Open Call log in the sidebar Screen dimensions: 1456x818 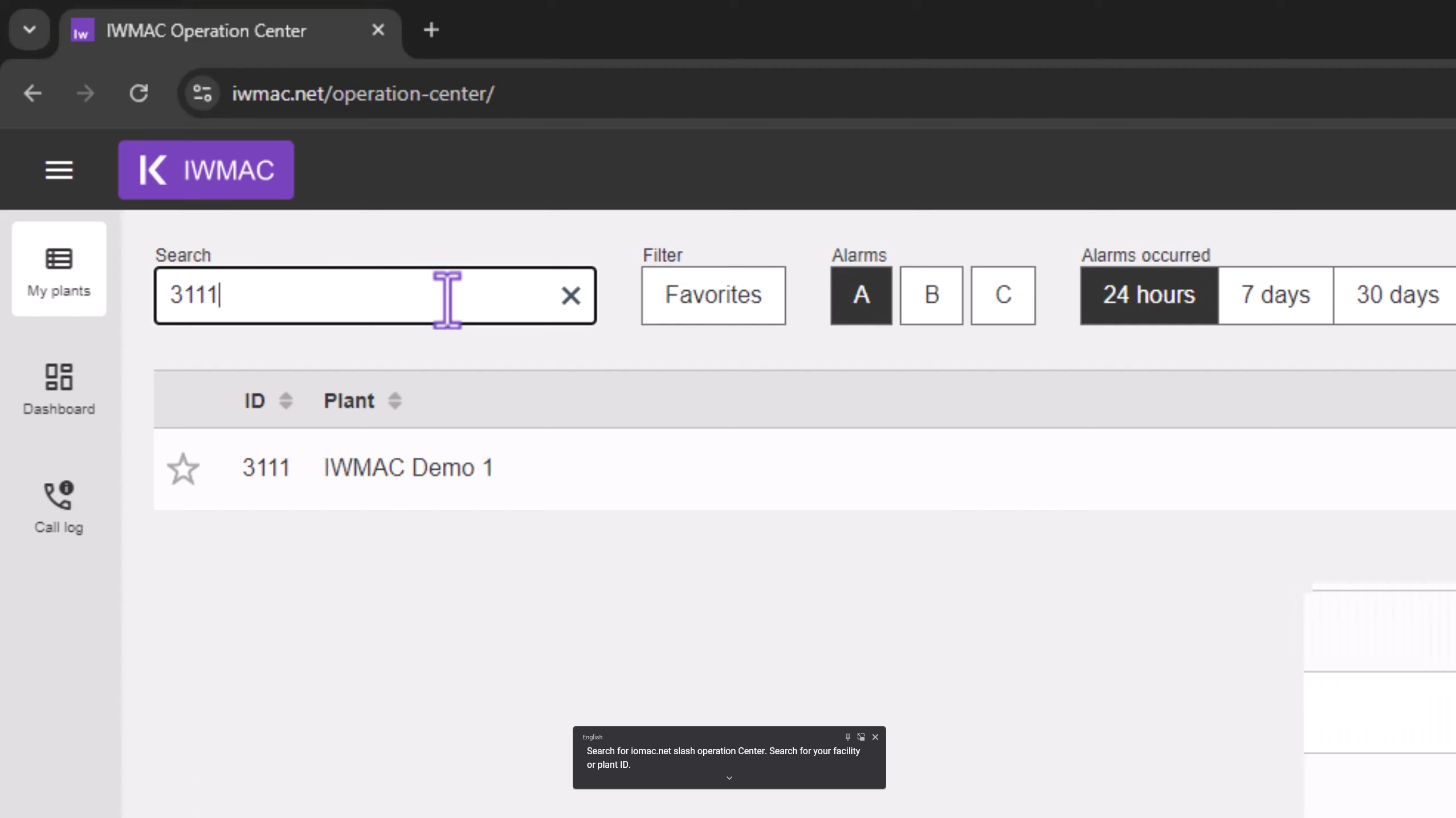(x=59, y=507)
